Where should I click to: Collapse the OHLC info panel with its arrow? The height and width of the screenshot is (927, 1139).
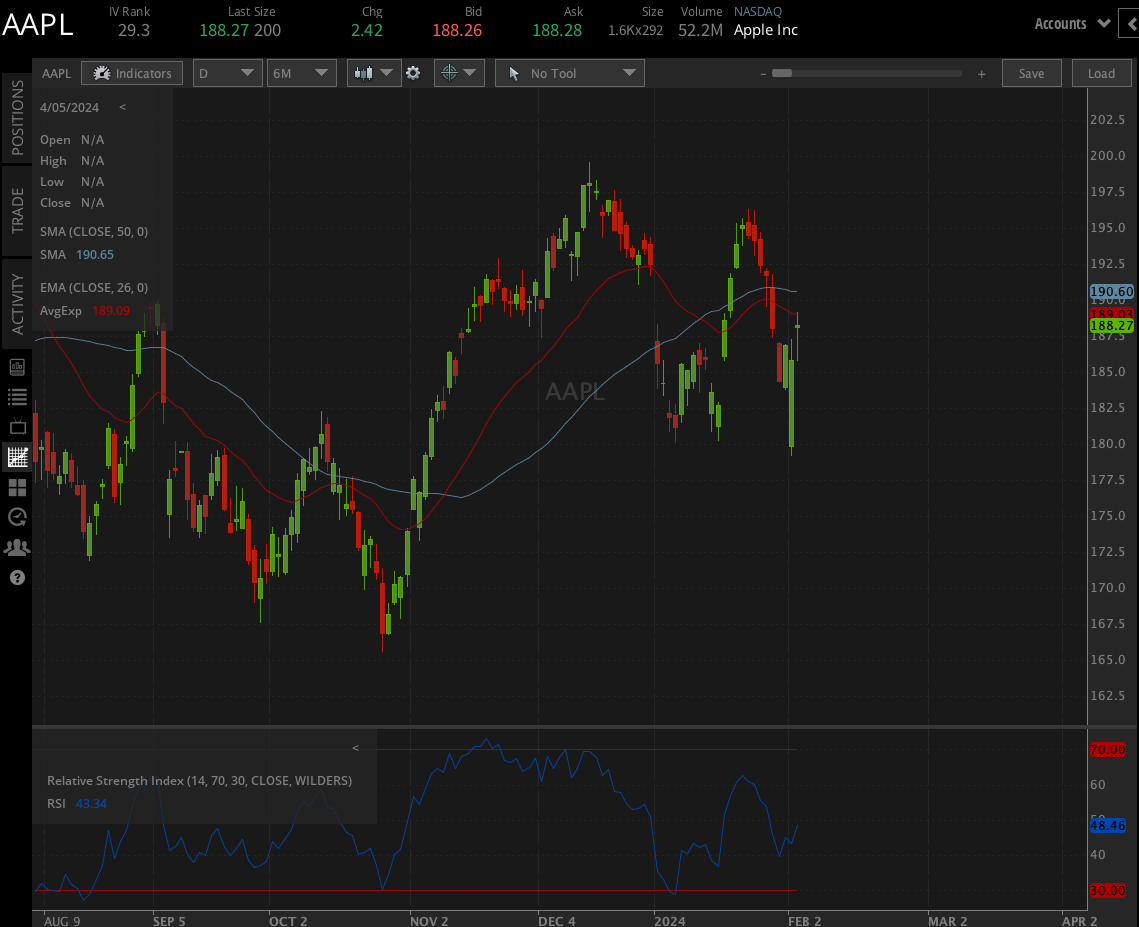pos(122,106)
